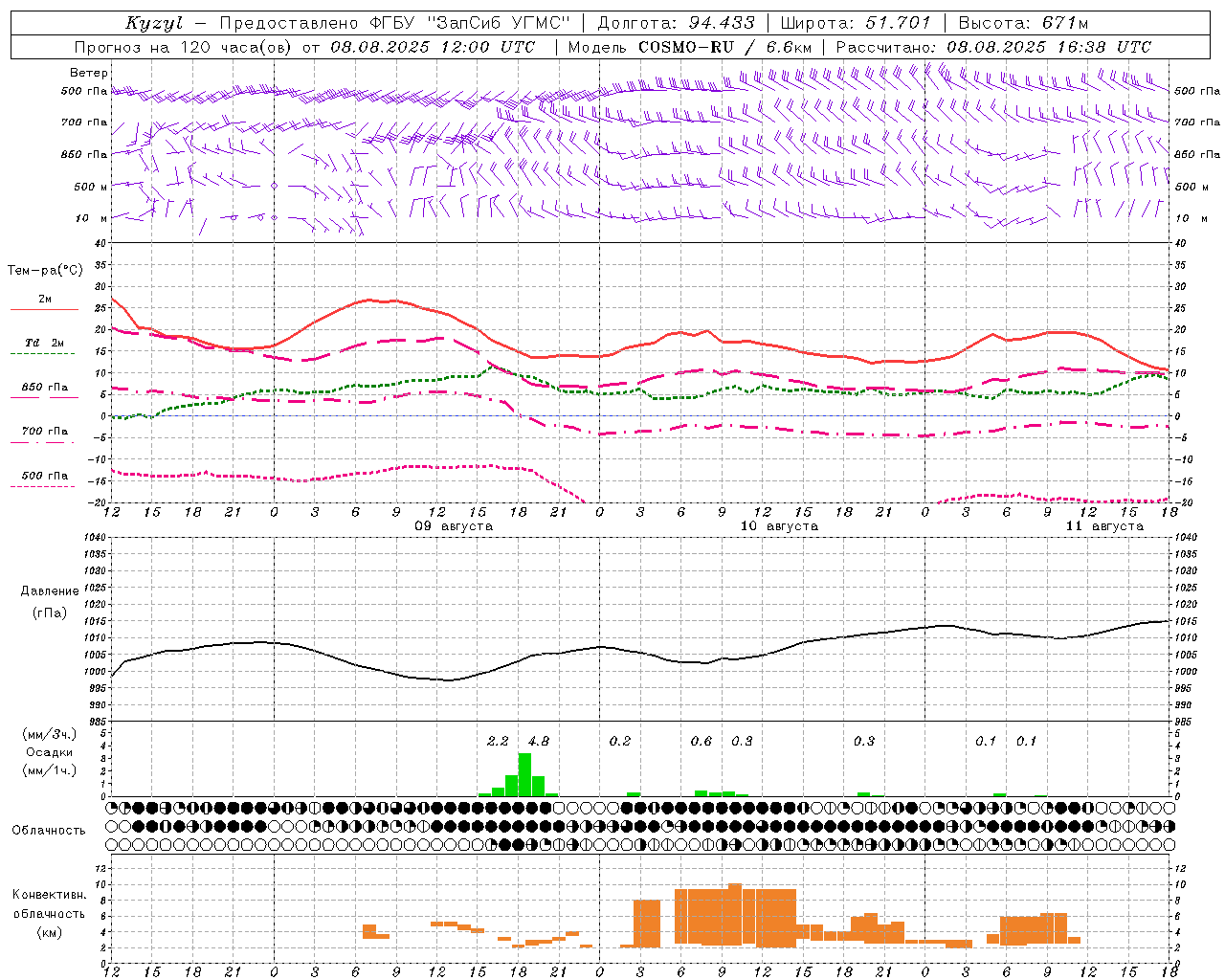
Task: Click the latitude value Широта: 51.701
Action: [857, 23]
